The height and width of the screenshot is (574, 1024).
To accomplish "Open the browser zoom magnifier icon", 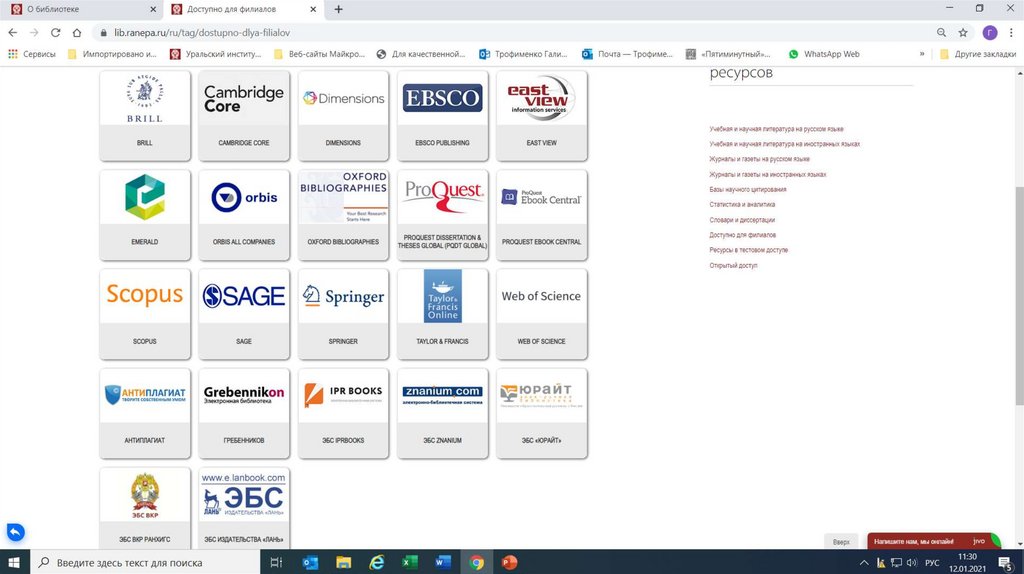I will [941, 33].
